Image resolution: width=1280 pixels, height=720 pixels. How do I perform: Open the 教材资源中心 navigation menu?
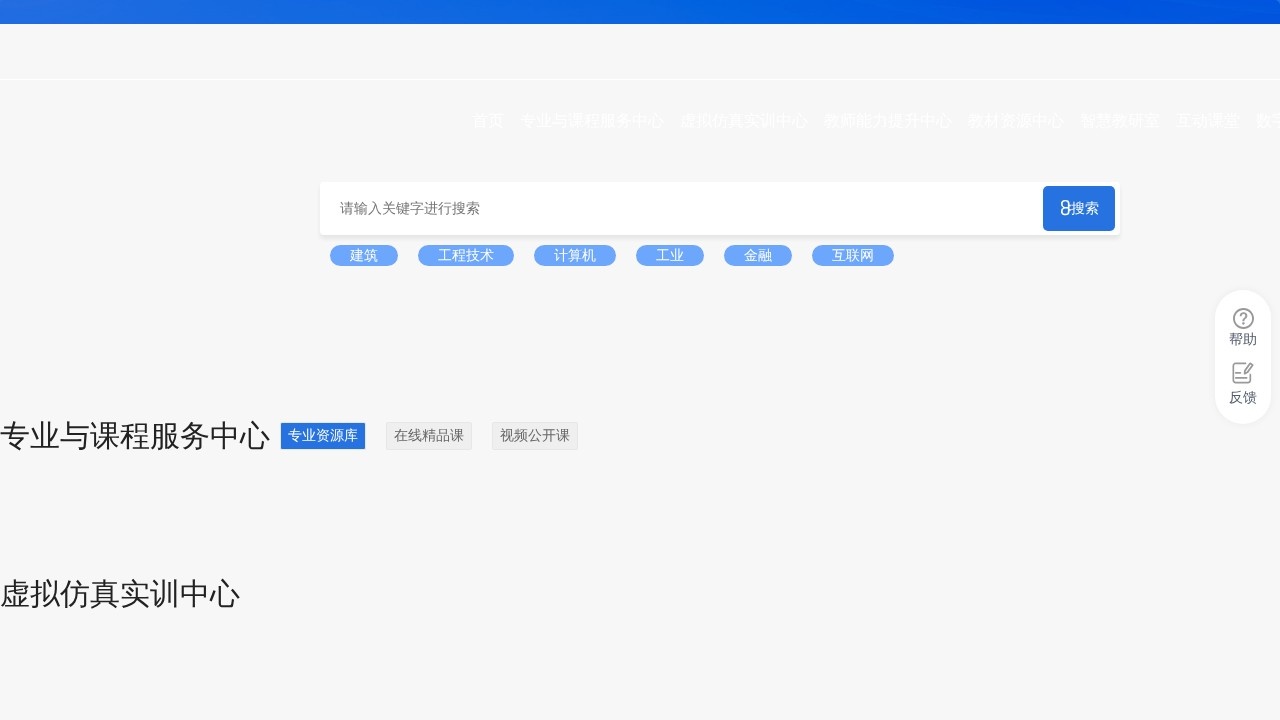pyautogui.click(x=1017, y=121)
